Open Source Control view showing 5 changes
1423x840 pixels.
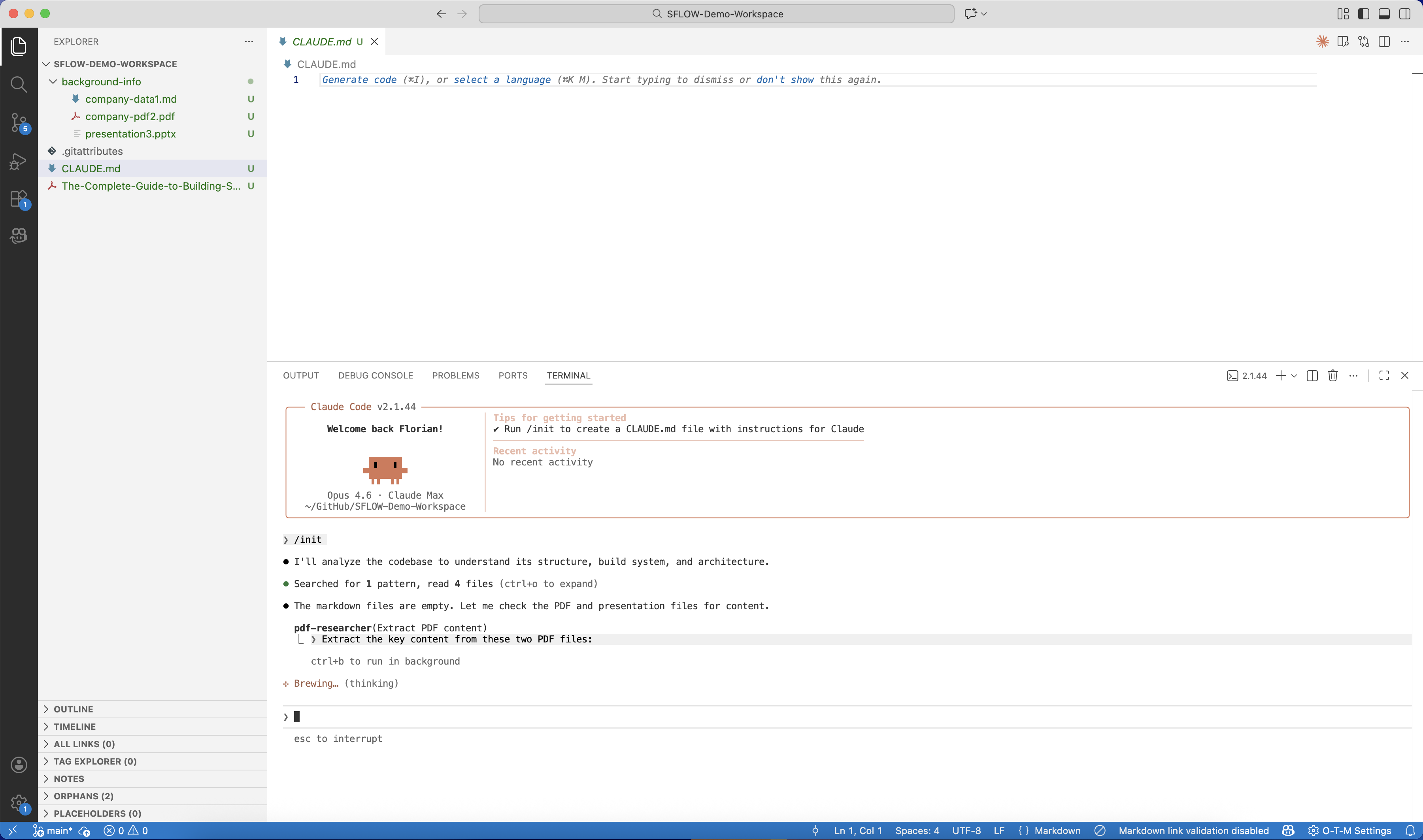point(19,123)
